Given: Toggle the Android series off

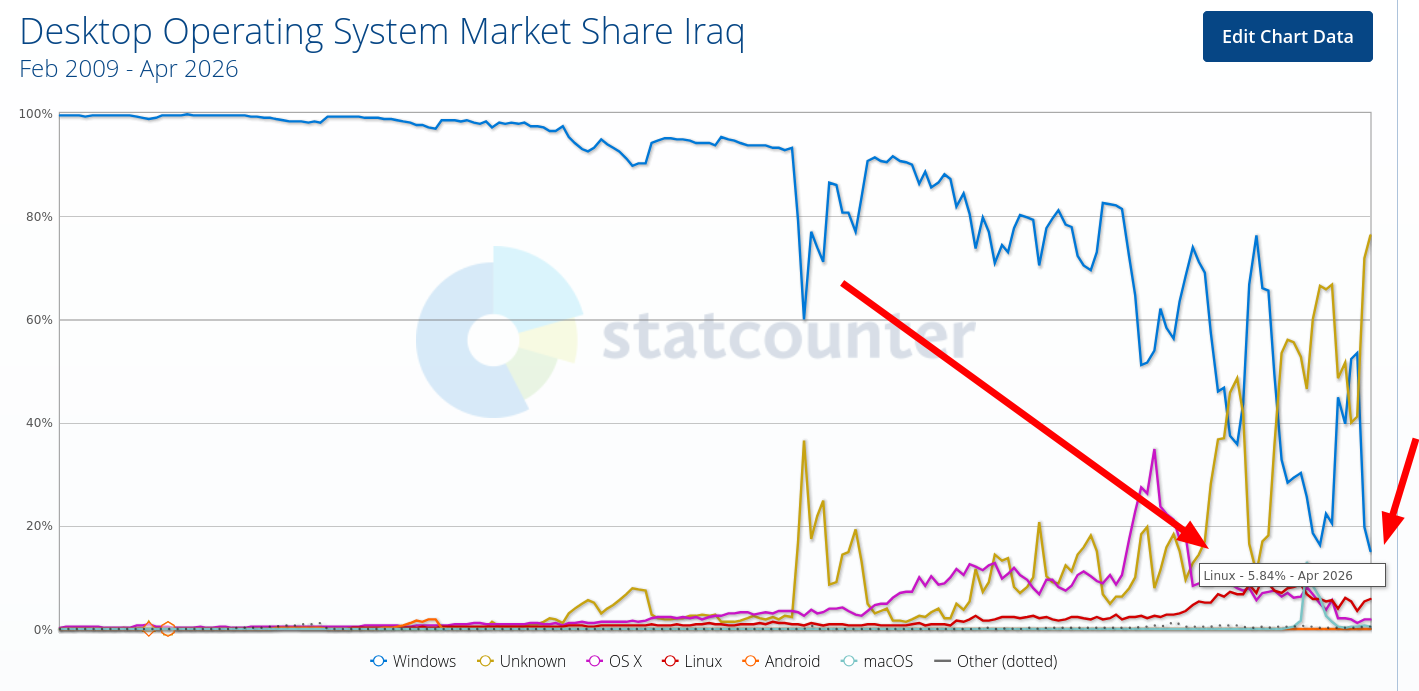Looking at the screenshot, I should click(x=781, y=661).
